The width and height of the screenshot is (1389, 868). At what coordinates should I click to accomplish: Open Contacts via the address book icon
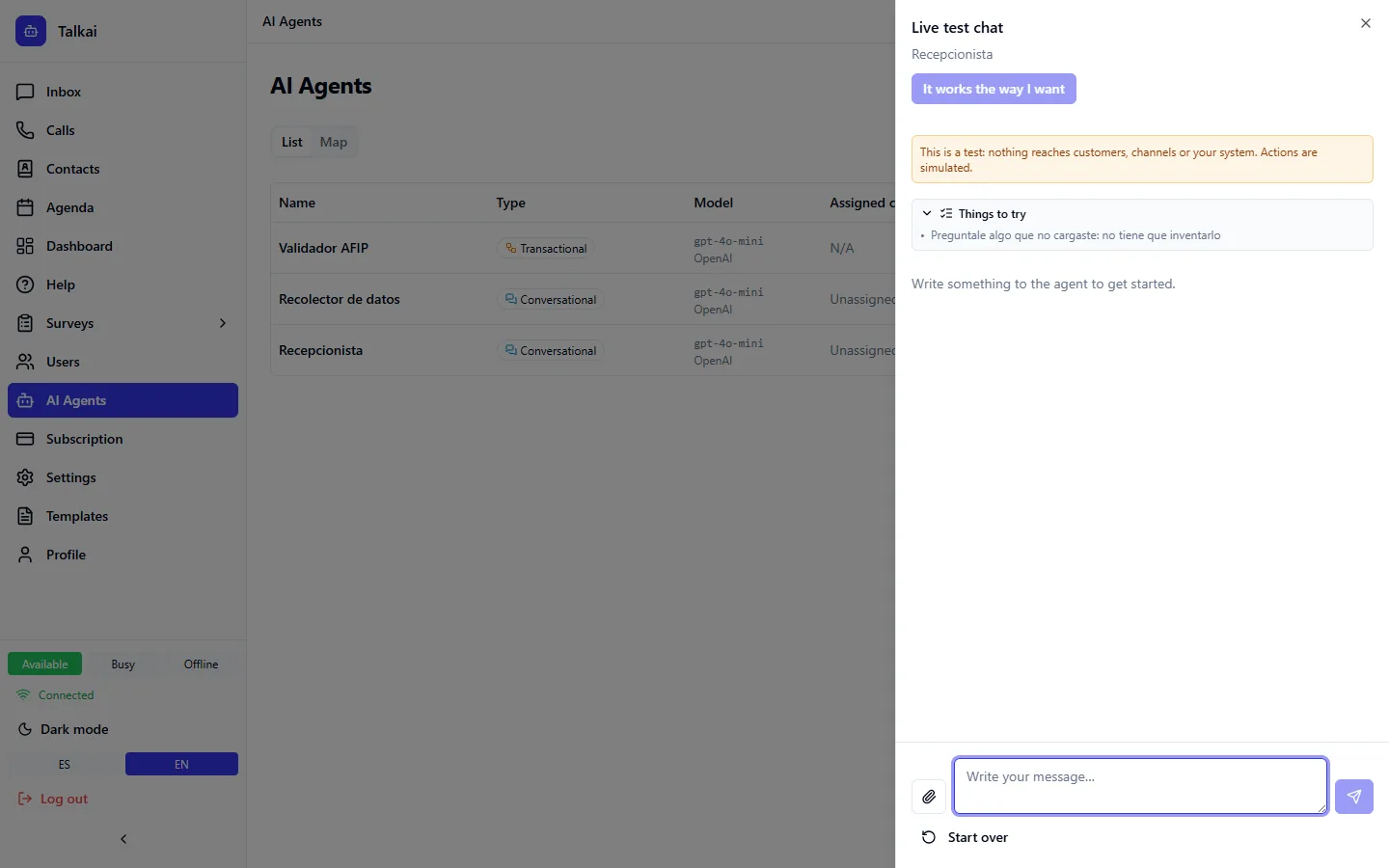point(25,169)
